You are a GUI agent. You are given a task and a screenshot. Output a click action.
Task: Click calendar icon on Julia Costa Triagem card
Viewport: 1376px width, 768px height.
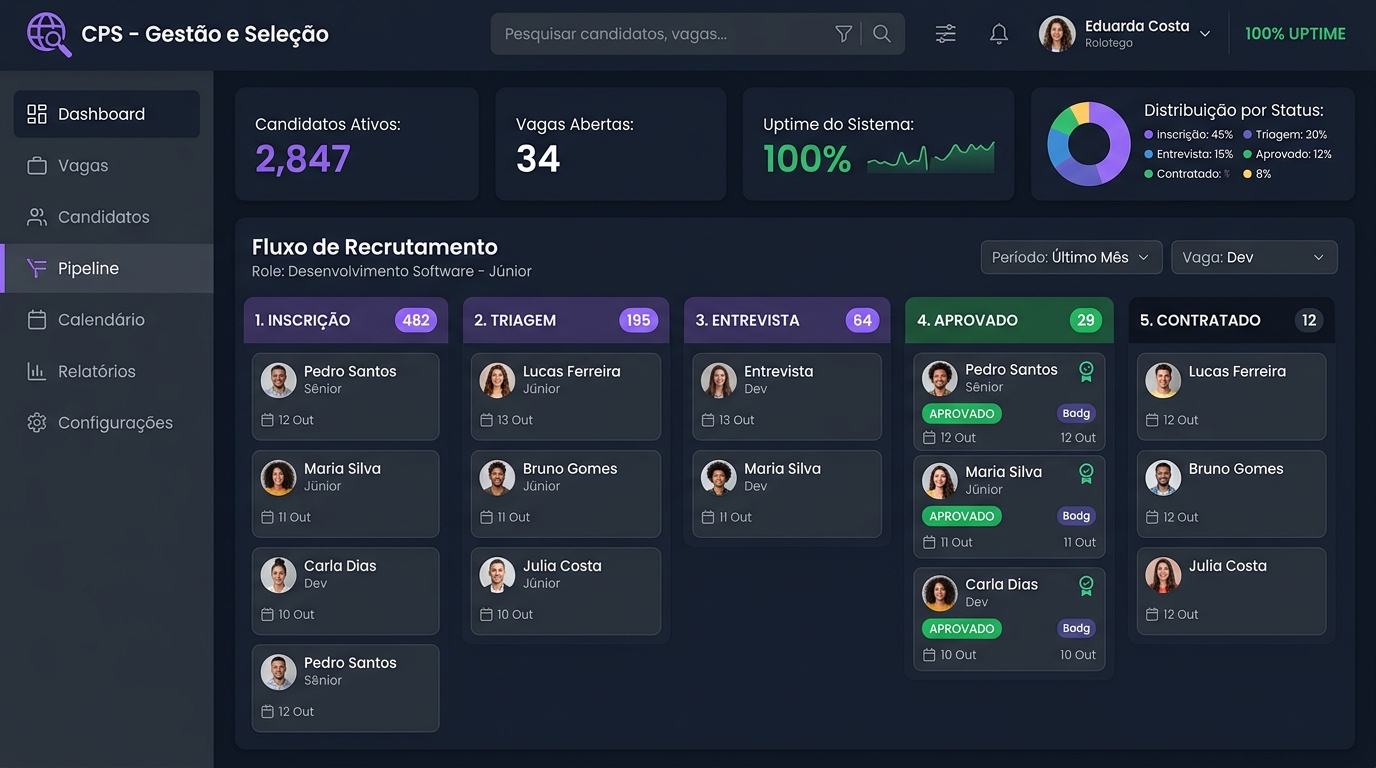coord(487,614)
